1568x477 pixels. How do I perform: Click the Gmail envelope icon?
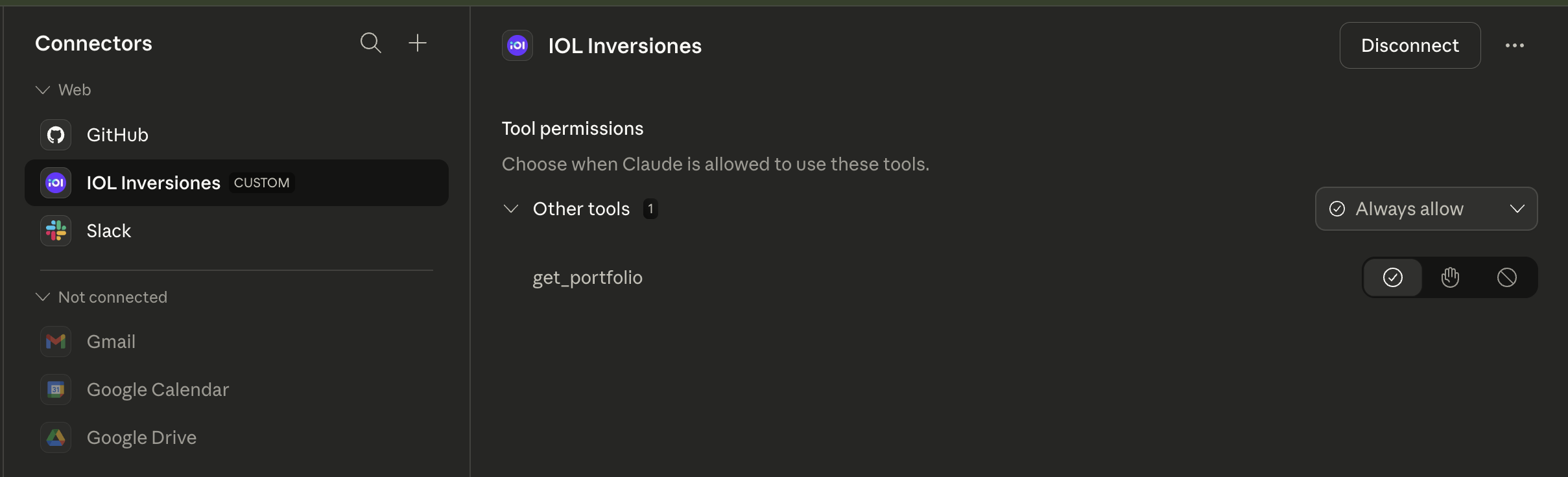pos(56,342)
